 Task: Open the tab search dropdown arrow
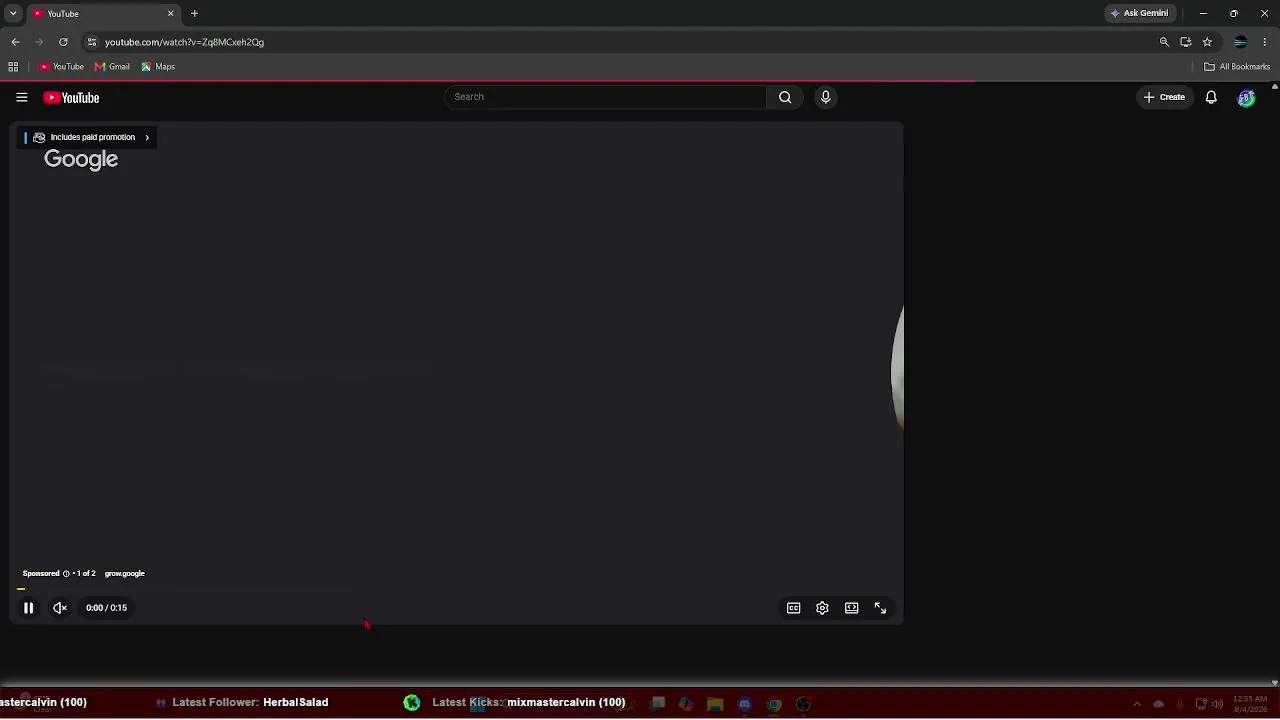(13, 13)
